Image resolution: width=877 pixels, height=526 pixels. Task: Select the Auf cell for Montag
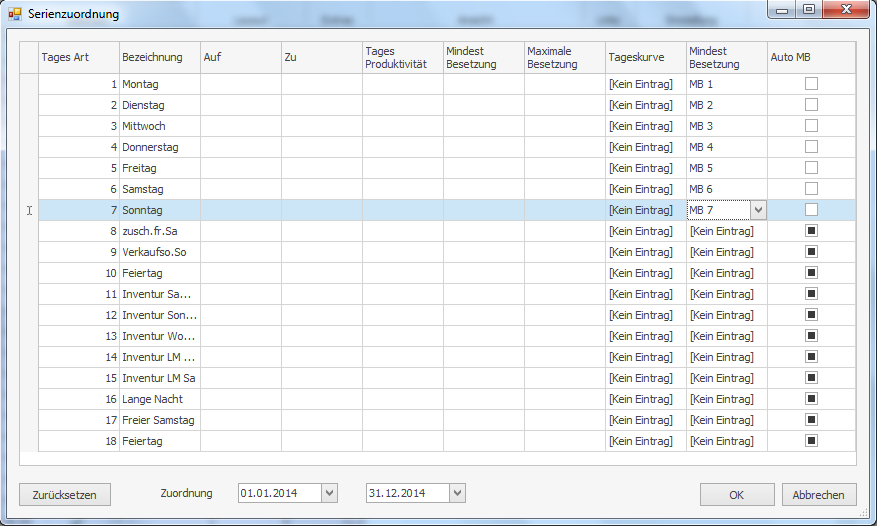[240, 84]
